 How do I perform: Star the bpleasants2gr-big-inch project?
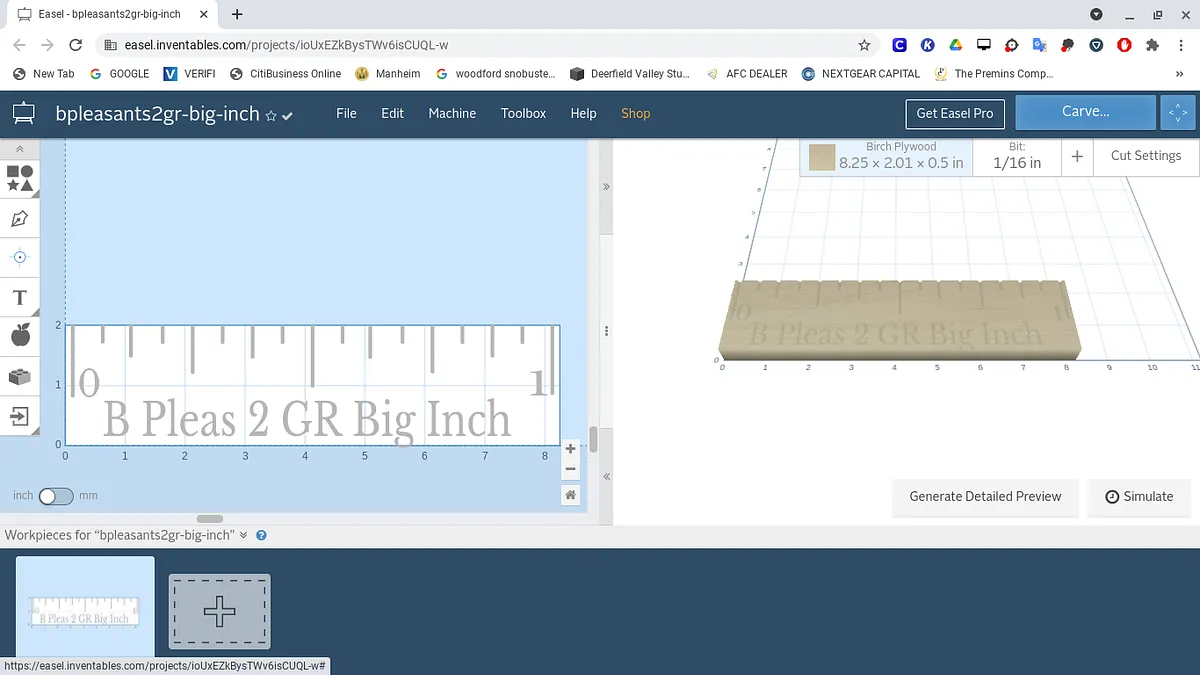[x=270, y=116]
